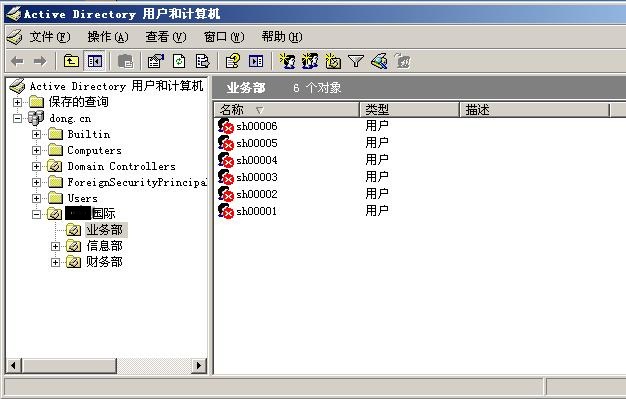Sort by the 名称 column header
The width and height of the screenshot is (626, 399).
[287, 109]
